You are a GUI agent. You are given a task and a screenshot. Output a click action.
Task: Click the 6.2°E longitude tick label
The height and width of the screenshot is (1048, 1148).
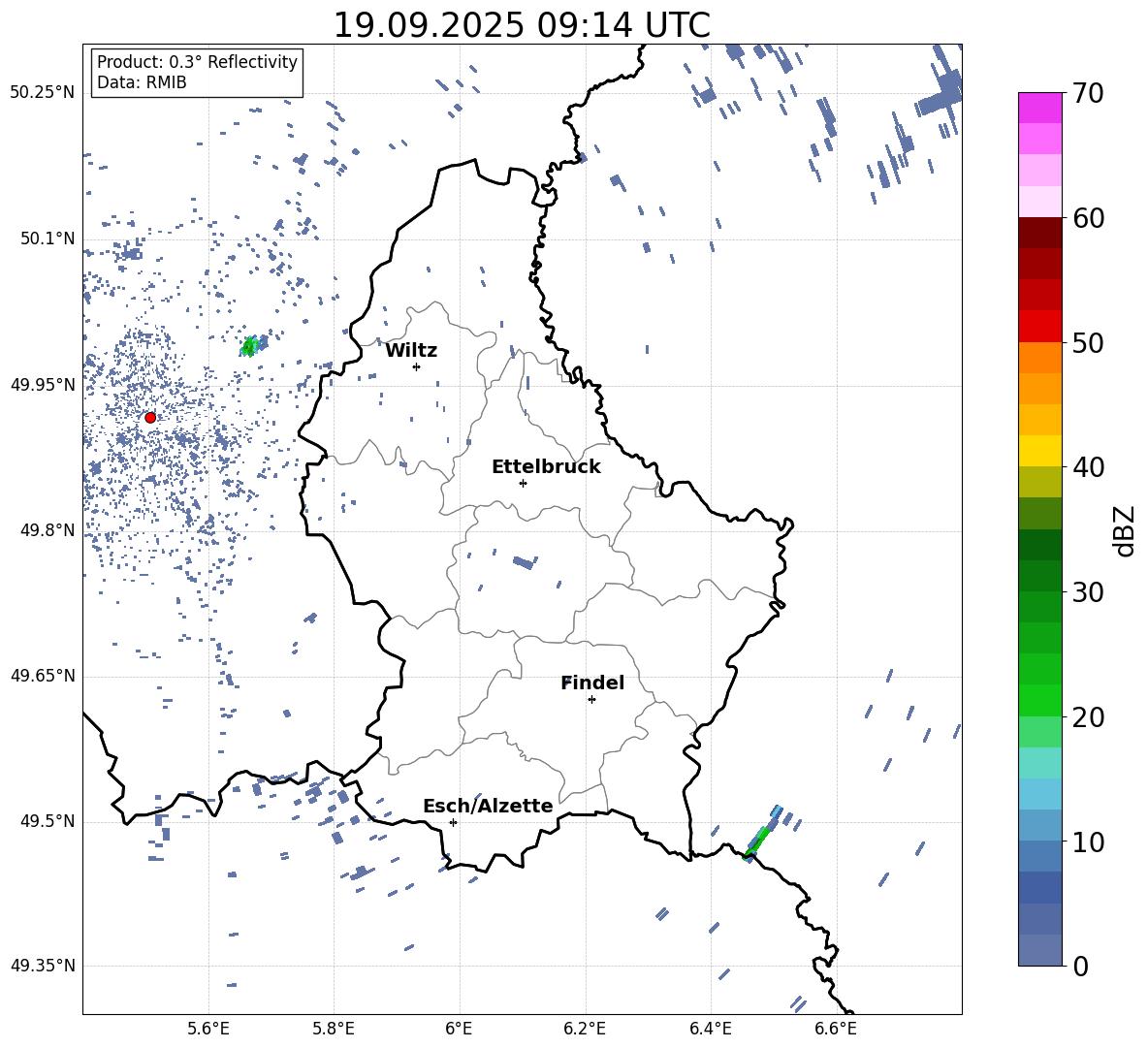coord(586,1028)
